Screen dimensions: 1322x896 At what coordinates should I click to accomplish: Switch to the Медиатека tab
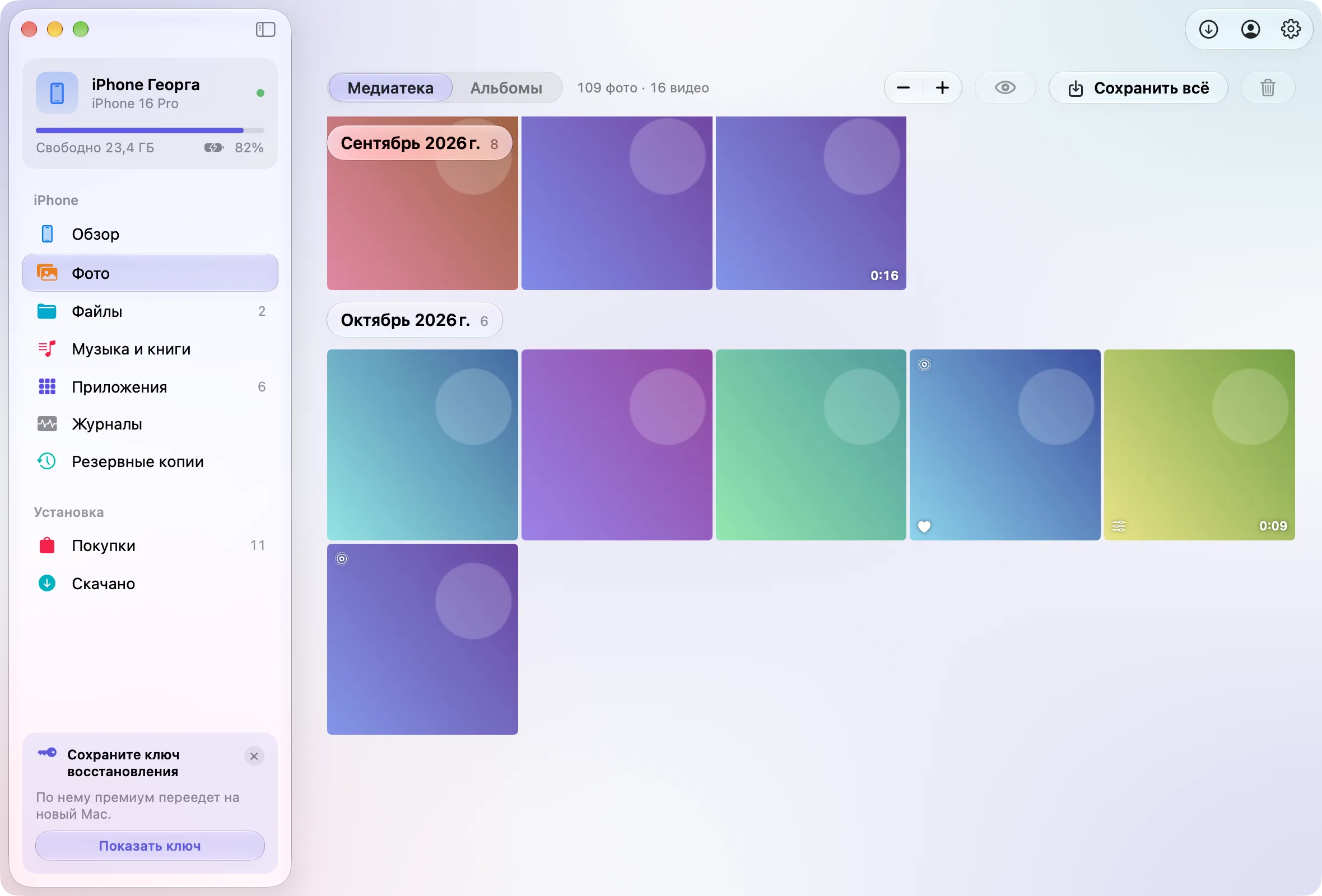click(x=390, y=88)
